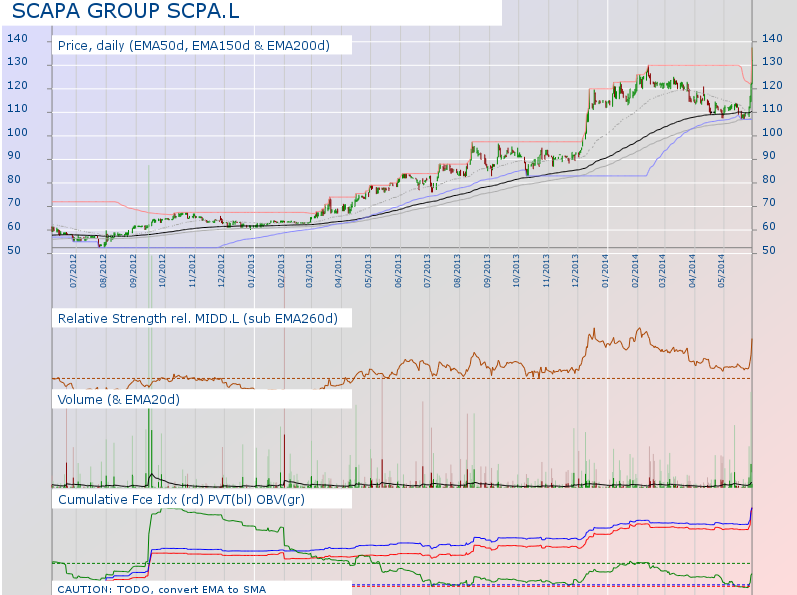
Task: Click the left axis 60 price label
Action: (x=14, y=226)
